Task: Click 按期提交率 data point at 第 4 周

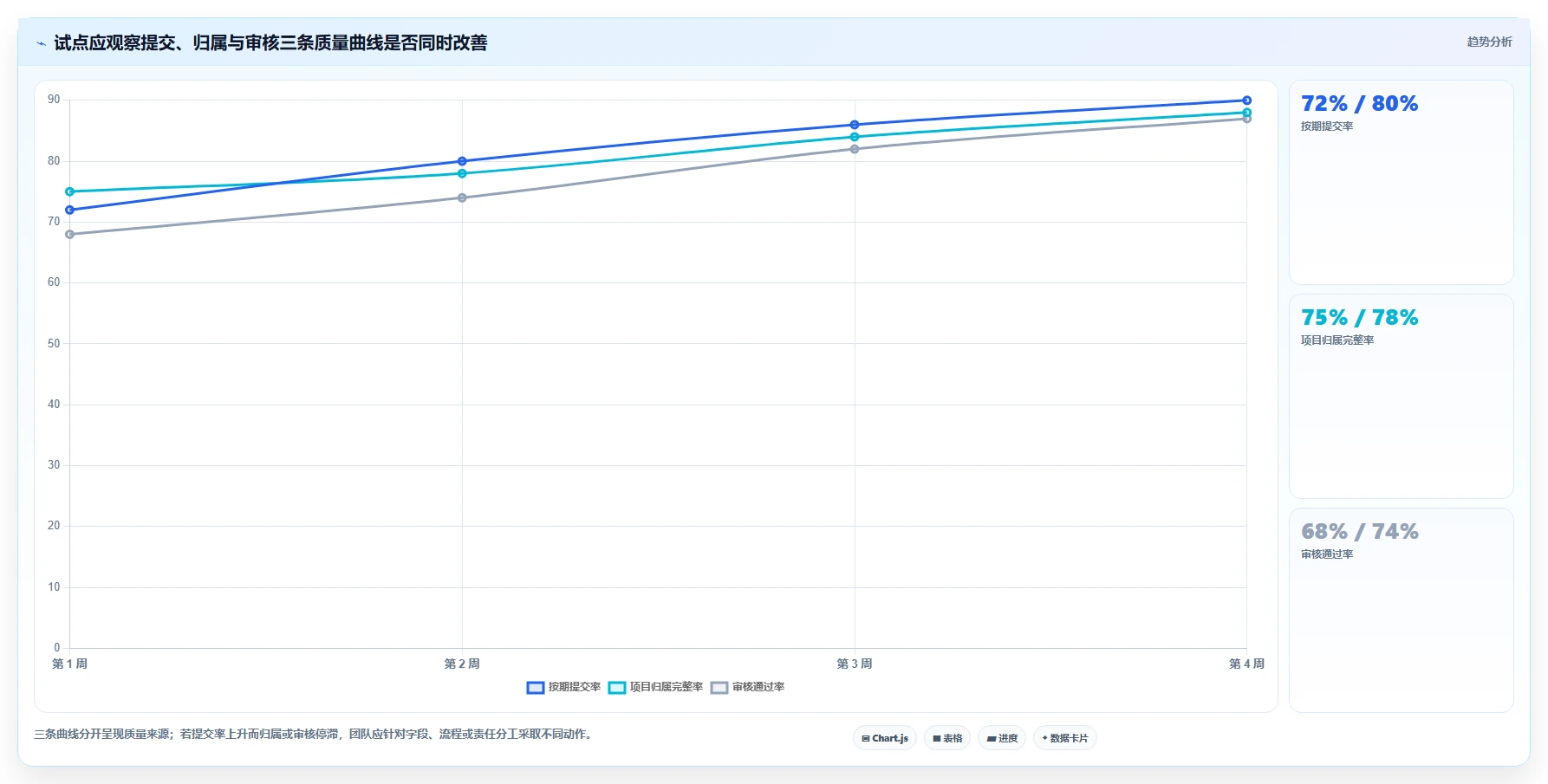Action: [x=1247, y=100]
